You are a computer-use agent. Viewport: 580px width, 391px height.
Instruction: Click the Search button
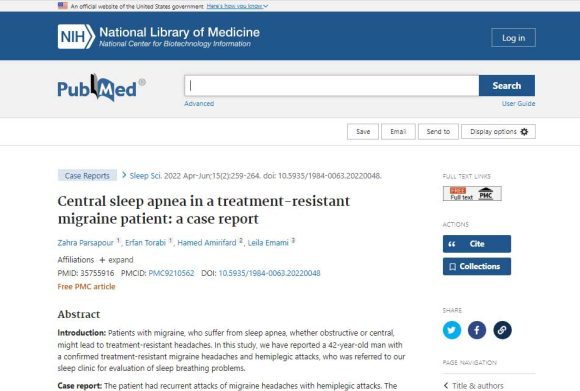pyautogui.click(x=507, y=85)
